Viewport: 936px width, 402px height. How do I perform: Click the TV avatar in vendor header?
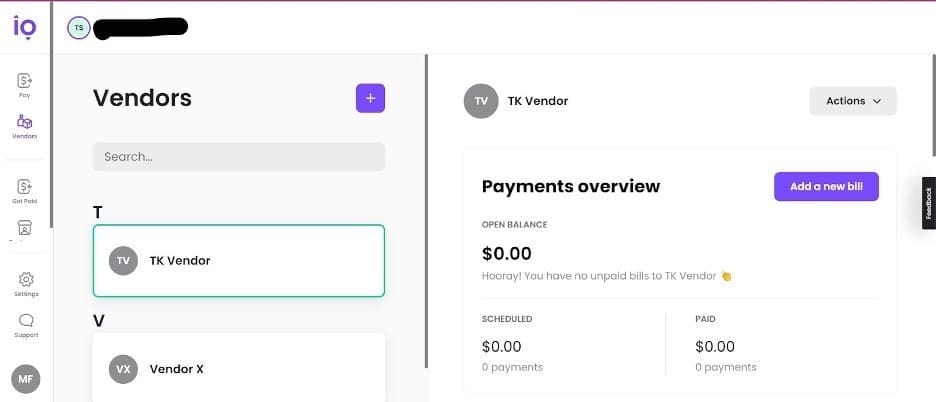tap(481, 101)
